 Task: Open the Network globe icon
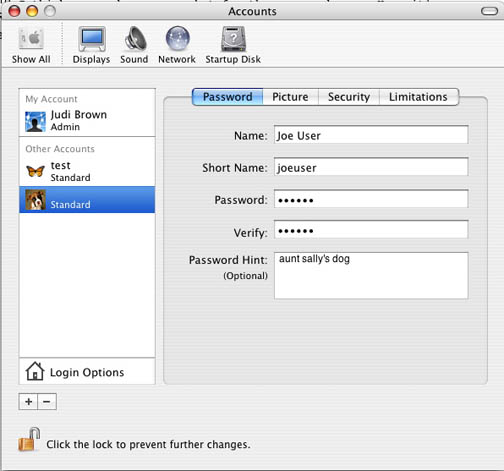pos(178,39)
